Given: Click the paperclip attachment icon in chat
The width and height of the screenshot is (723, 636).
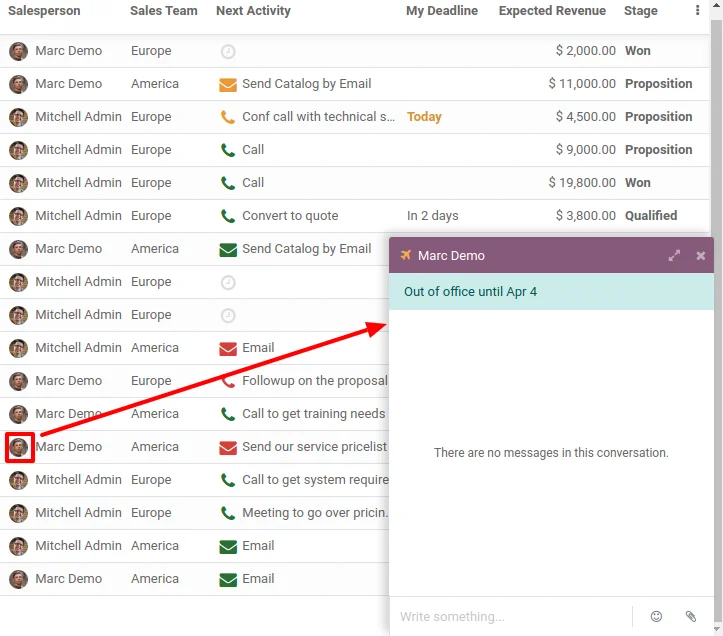Looking at the screenshot, I should 690,616.
